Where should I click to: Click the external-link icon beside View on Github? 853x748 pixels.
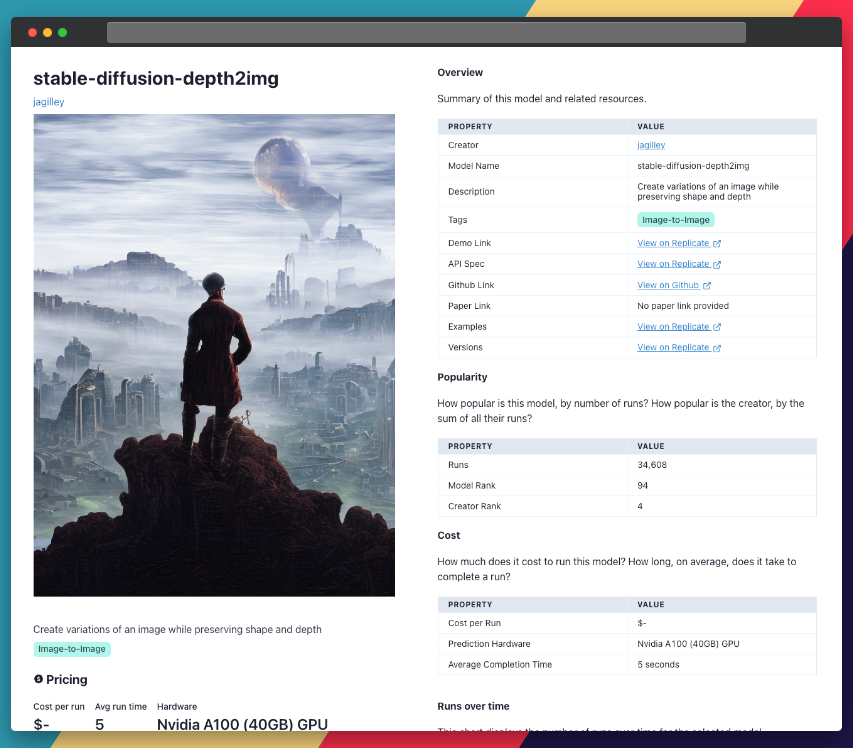tap(707, 286)
